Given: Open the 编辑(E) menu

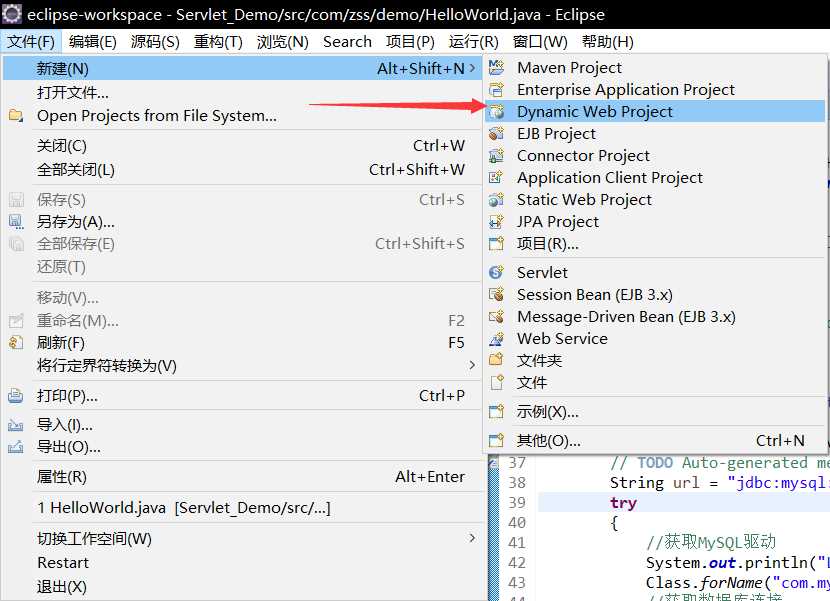Looking at the screenshot, I should [93, 41].
